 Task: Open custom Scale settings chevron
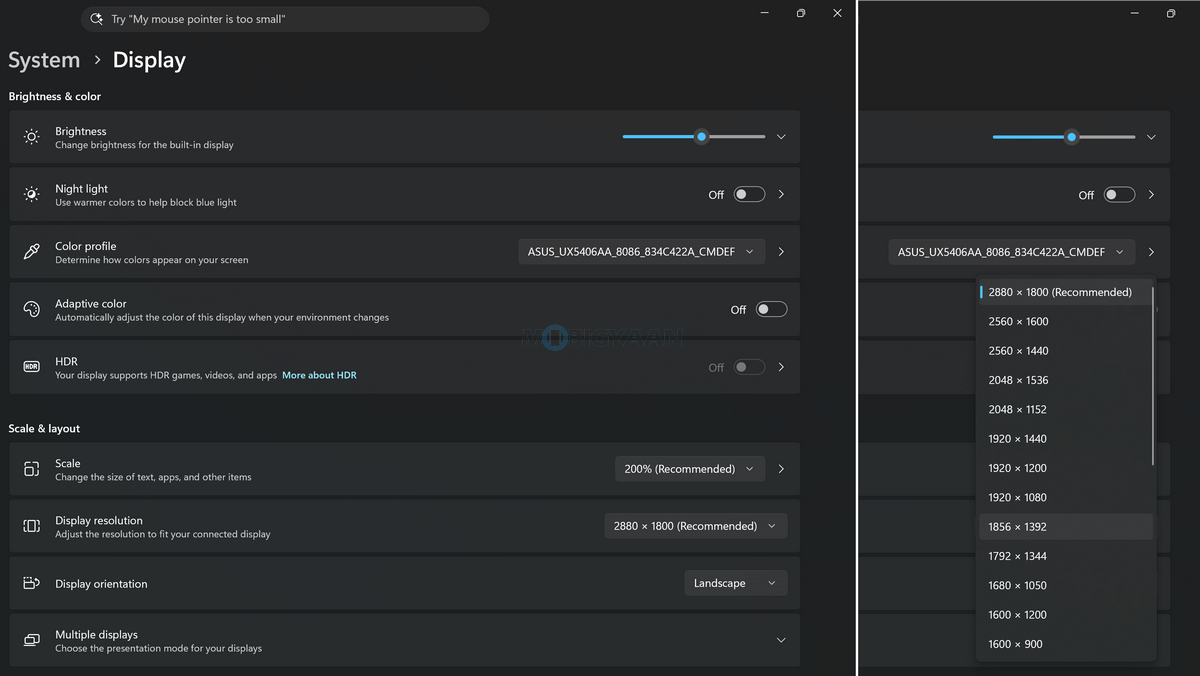click(781, 469)
